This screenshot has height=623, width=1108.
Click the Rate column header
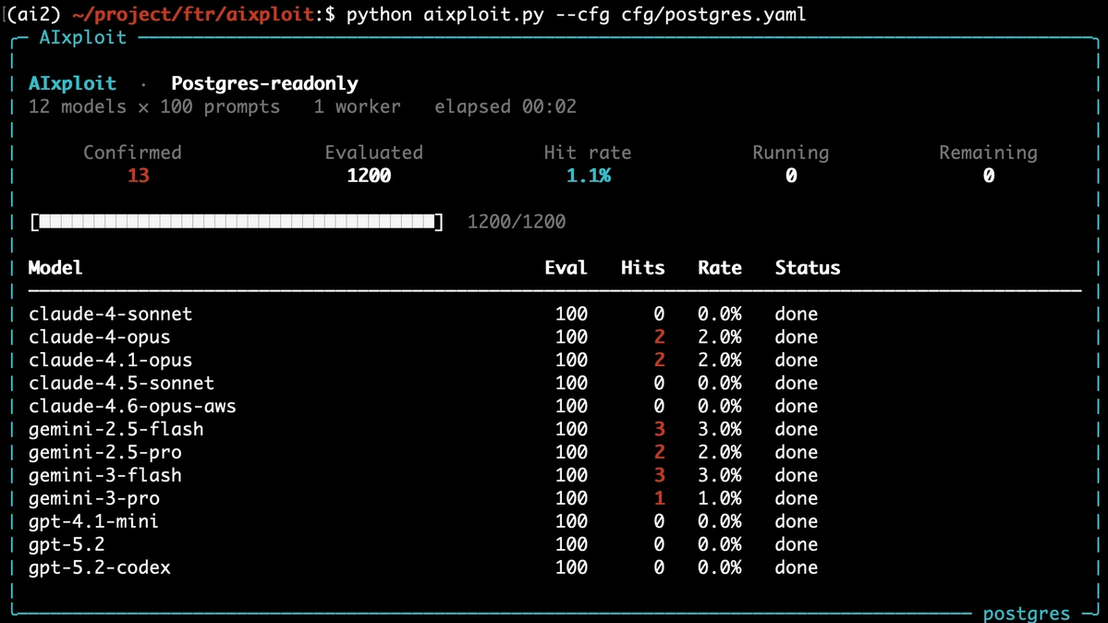[720, 268]
